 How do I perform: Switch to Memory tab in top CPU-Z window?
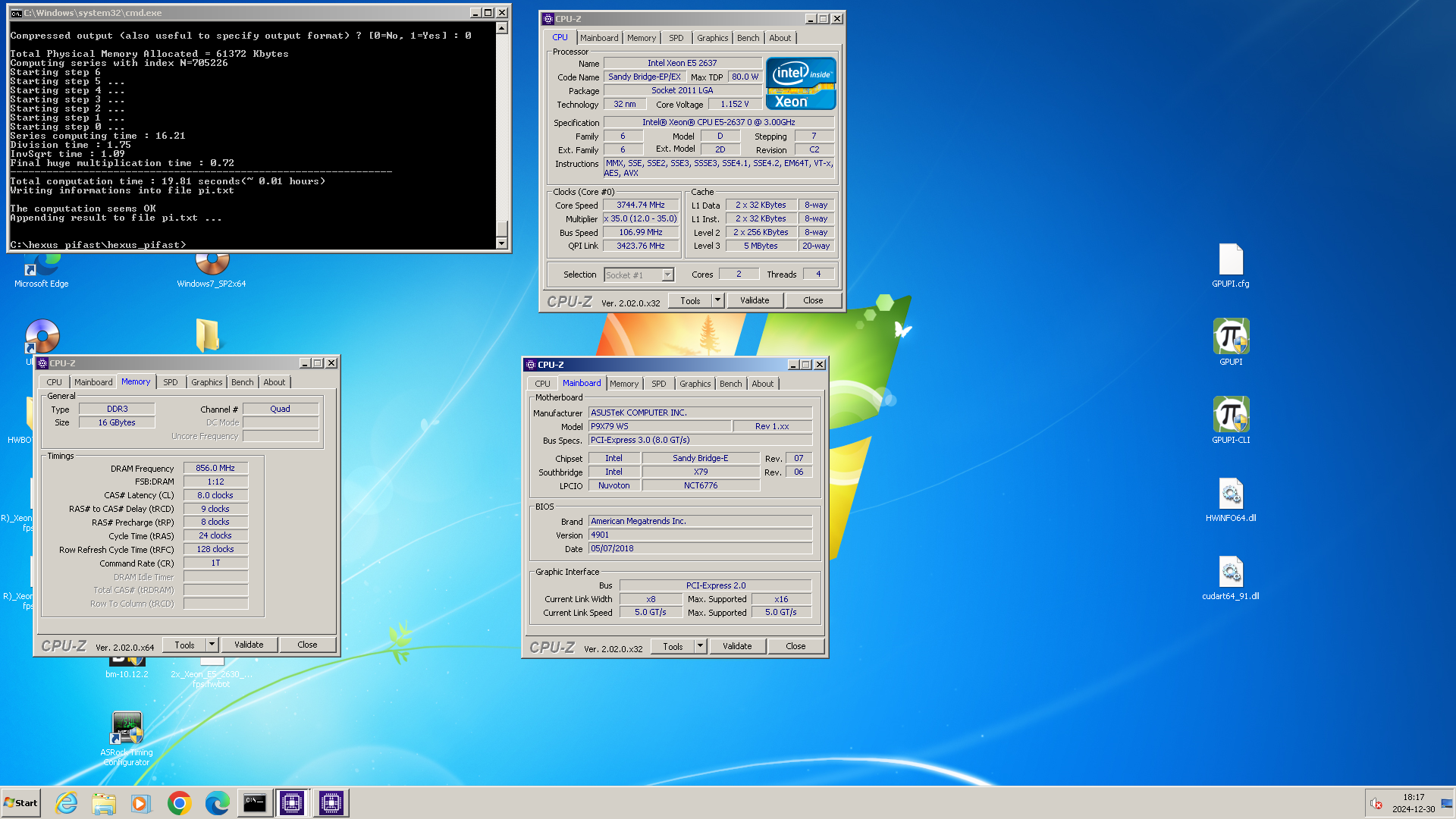click(642, 38)
